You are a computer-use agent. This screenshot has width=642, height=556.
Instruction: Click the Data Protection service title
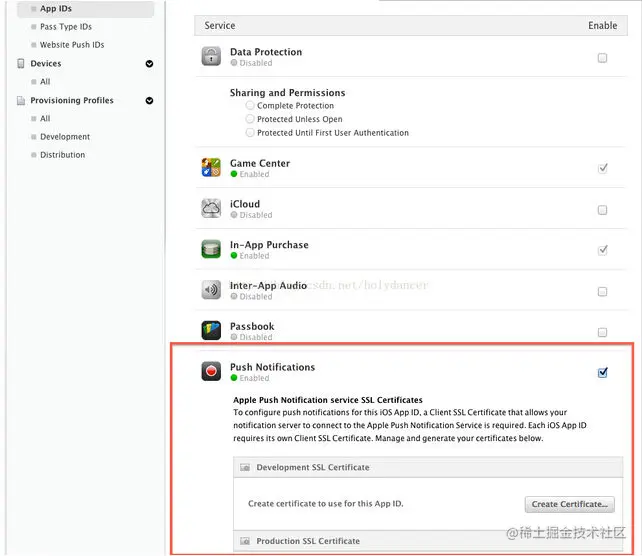pos(266,52)
